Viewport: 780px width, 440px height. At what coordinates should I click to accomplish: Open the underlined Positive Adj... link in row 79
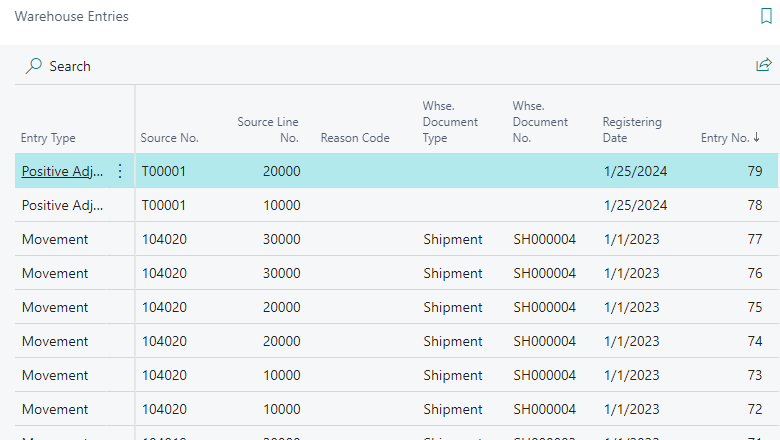pyautogui.click(x=62, y=171)
